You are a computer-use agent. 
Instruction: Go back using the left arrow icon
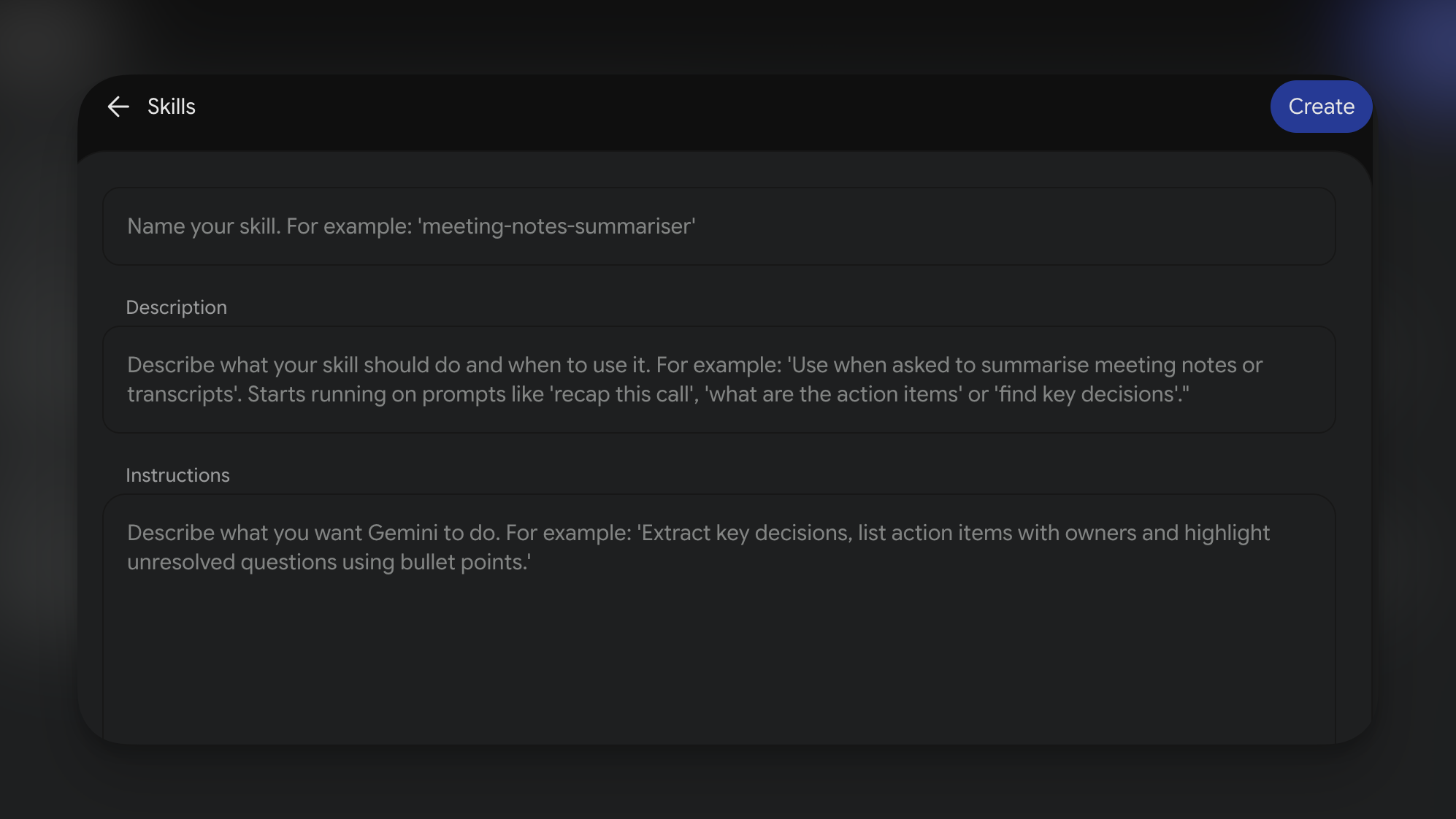coord(118,107)
